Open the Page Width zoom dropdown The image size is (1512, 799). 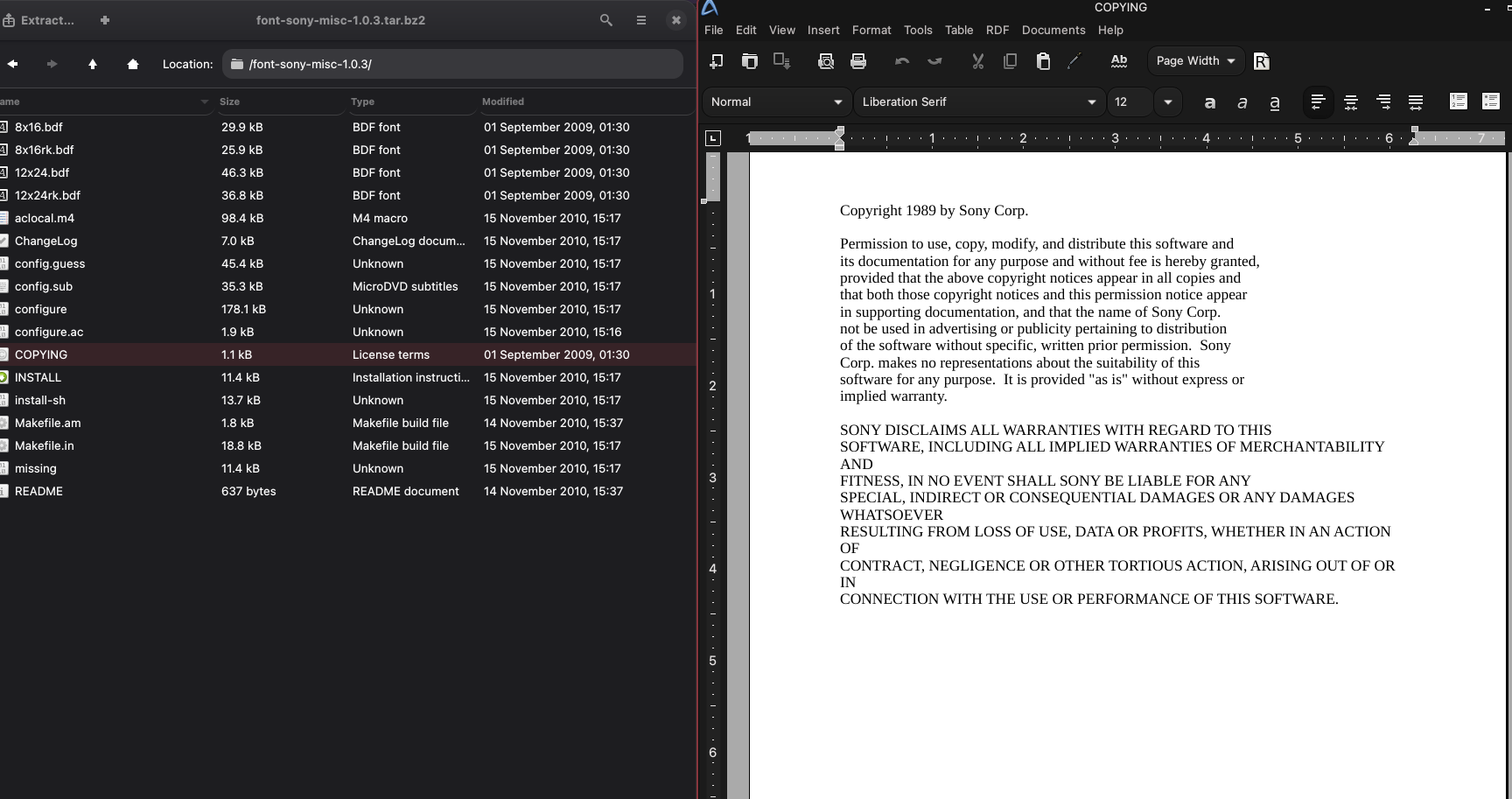[x=1195, y=60]
